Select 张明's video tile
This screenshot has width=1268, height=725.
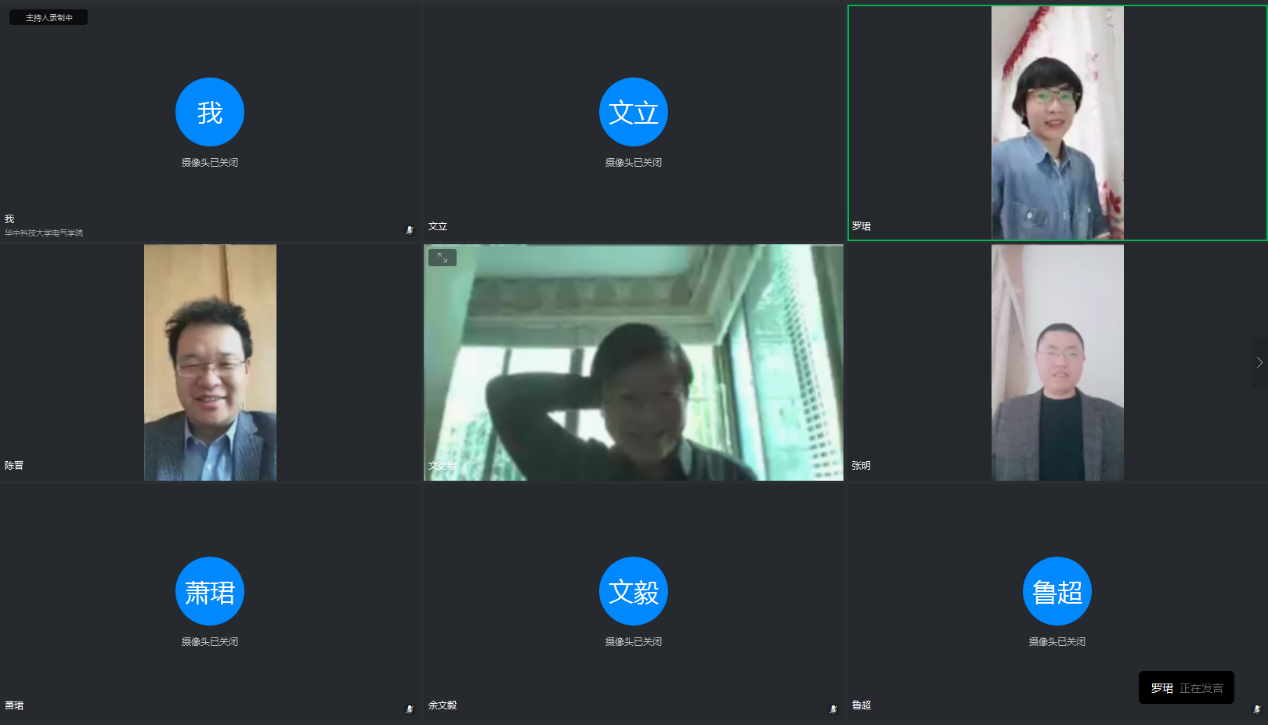click(x=1057, y=362)
